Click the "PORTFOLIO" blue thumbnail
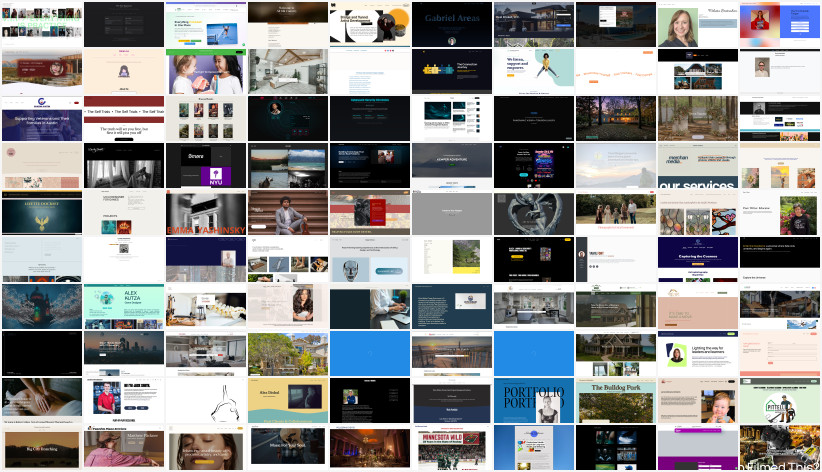Viewport: 822px width, 472px height. 534,401
